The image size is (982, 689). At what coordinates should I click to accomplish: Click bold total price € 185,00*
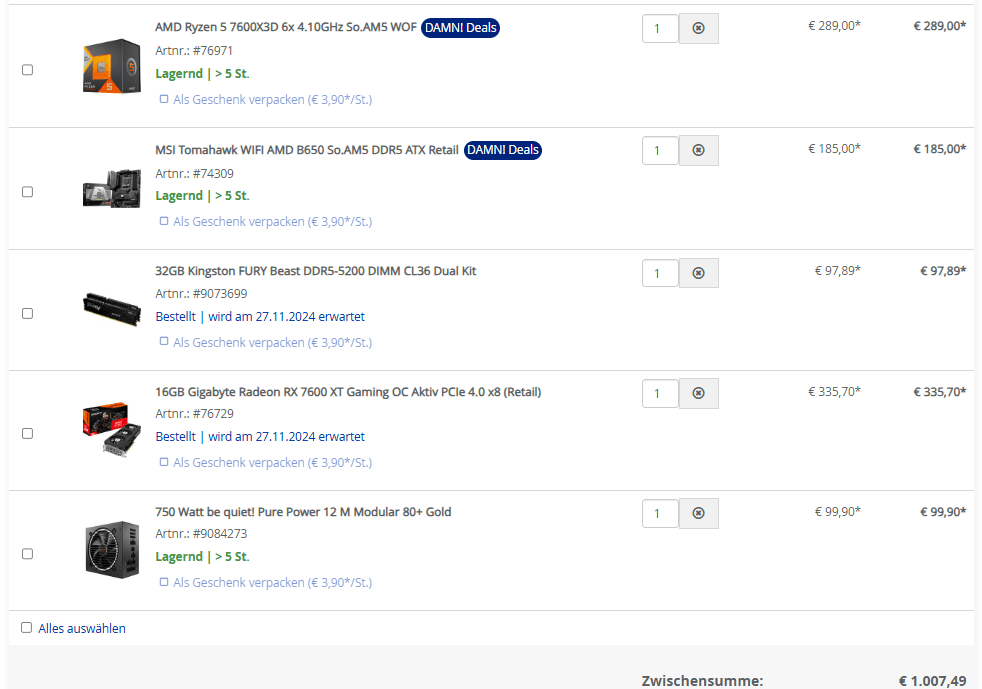(x=939, y=148)
